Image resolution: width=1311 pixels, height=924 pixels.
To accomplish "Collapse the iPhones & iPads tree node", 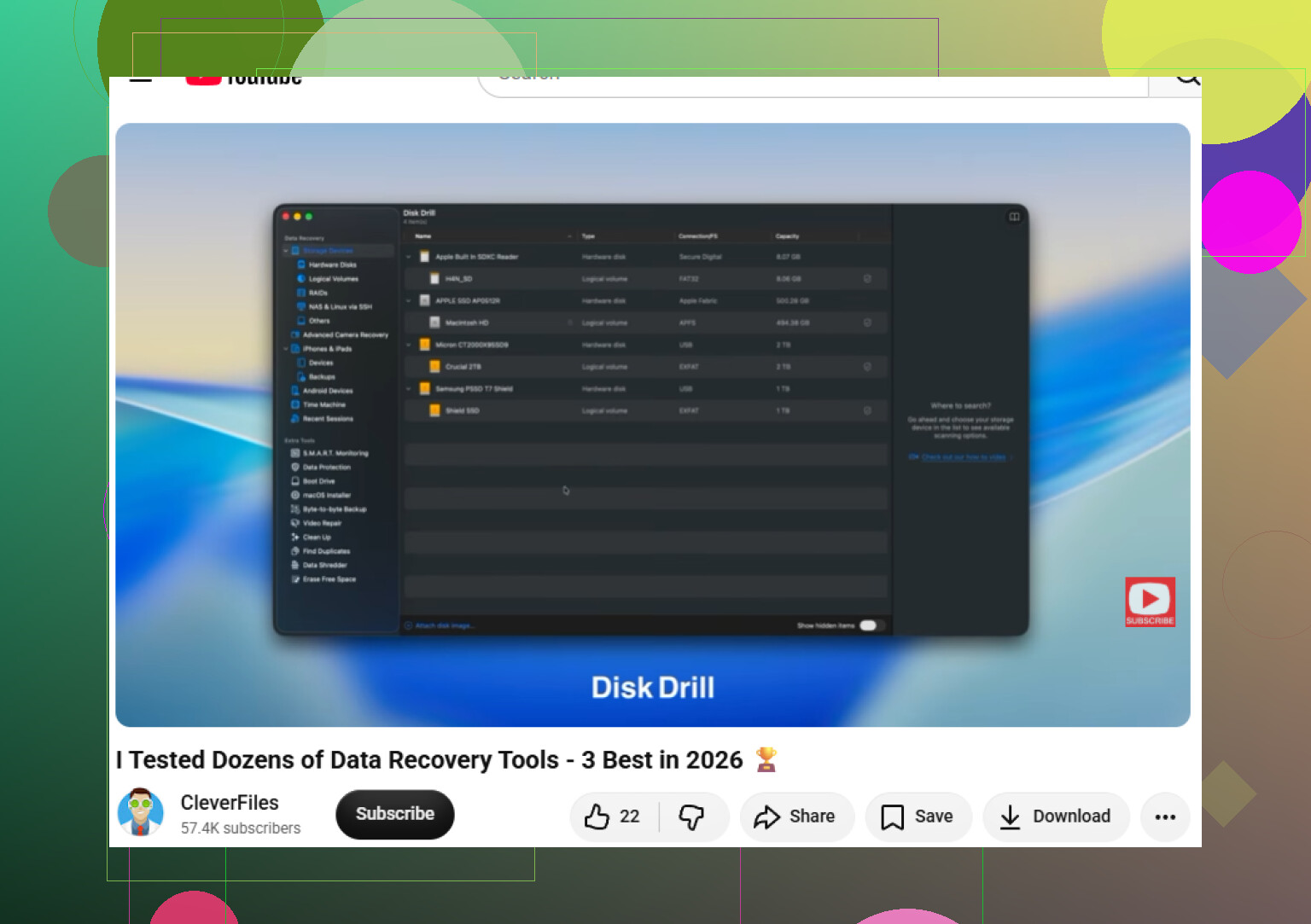I will pos(286,349).
